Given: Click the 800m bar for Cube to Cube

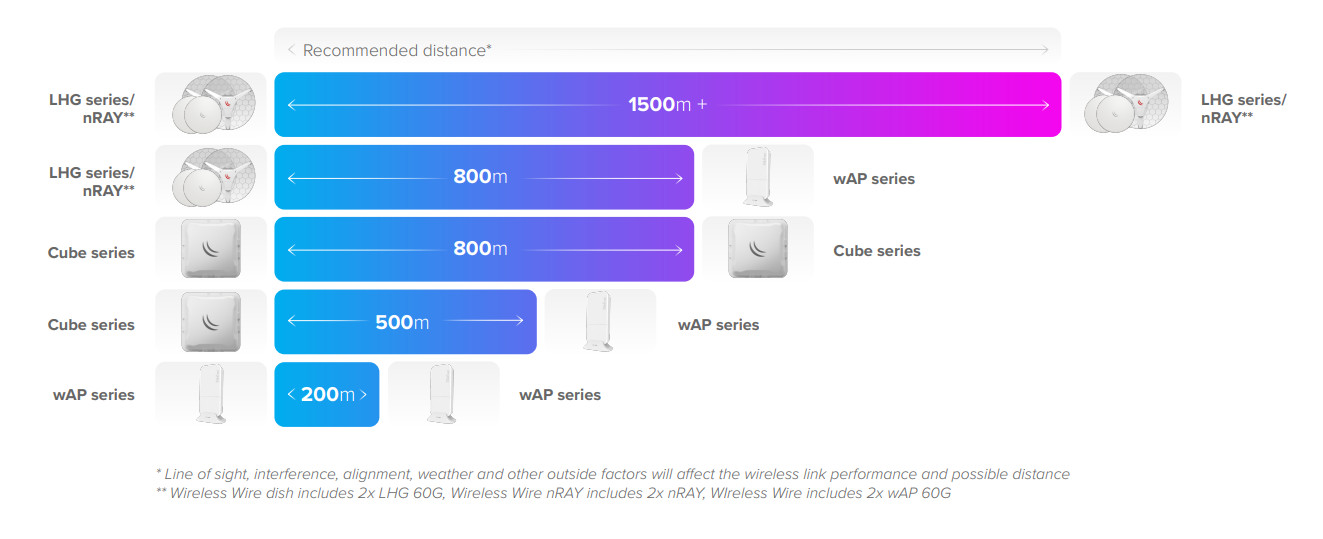Looking at the screenshot, I should coord(484,249).
